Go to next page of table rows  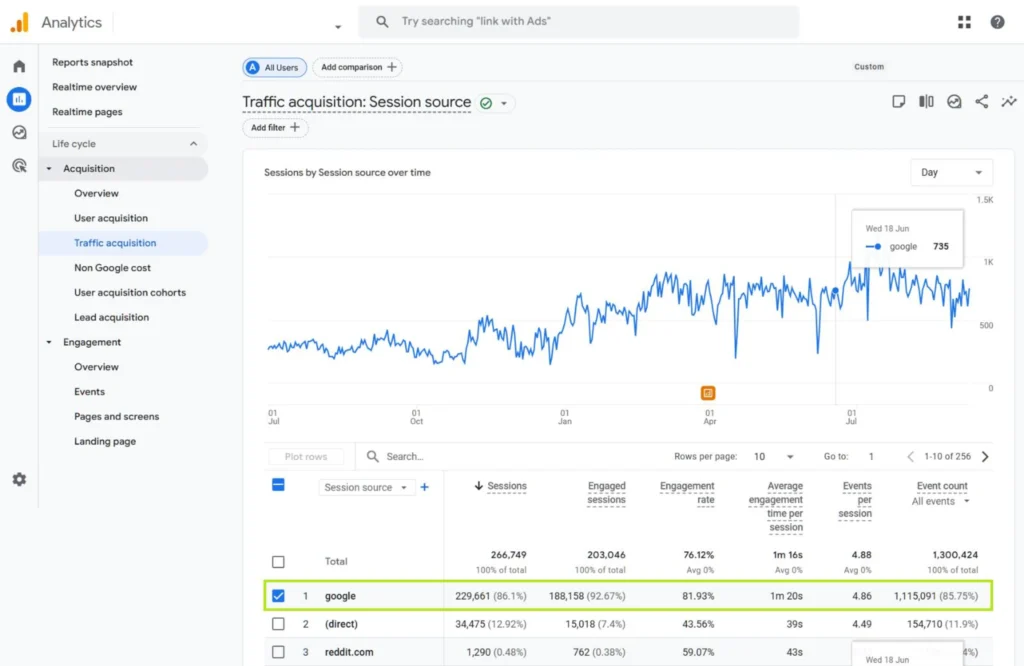tap(985, 456)
